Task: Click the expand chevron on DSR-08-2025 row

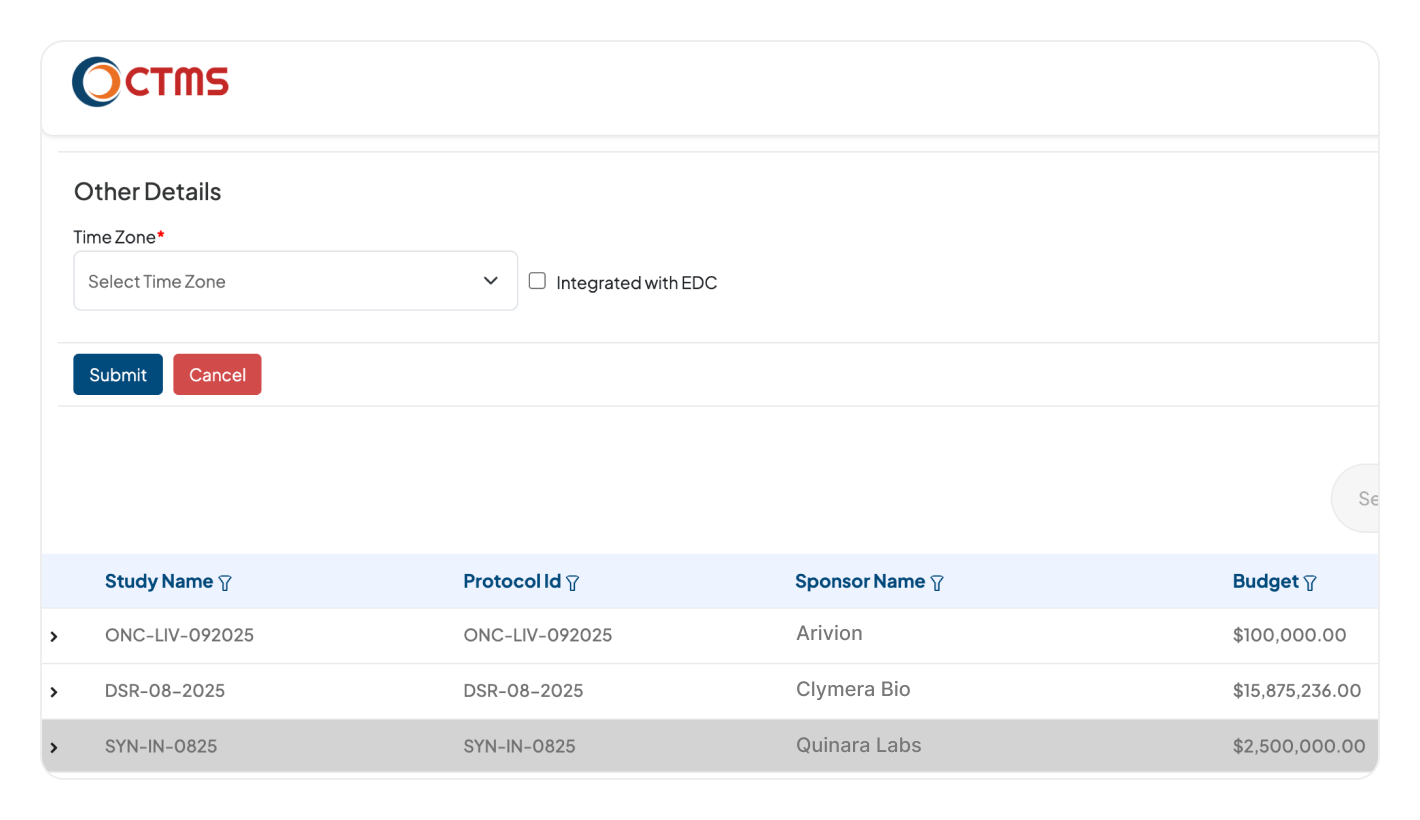Action: coord(53,690)
